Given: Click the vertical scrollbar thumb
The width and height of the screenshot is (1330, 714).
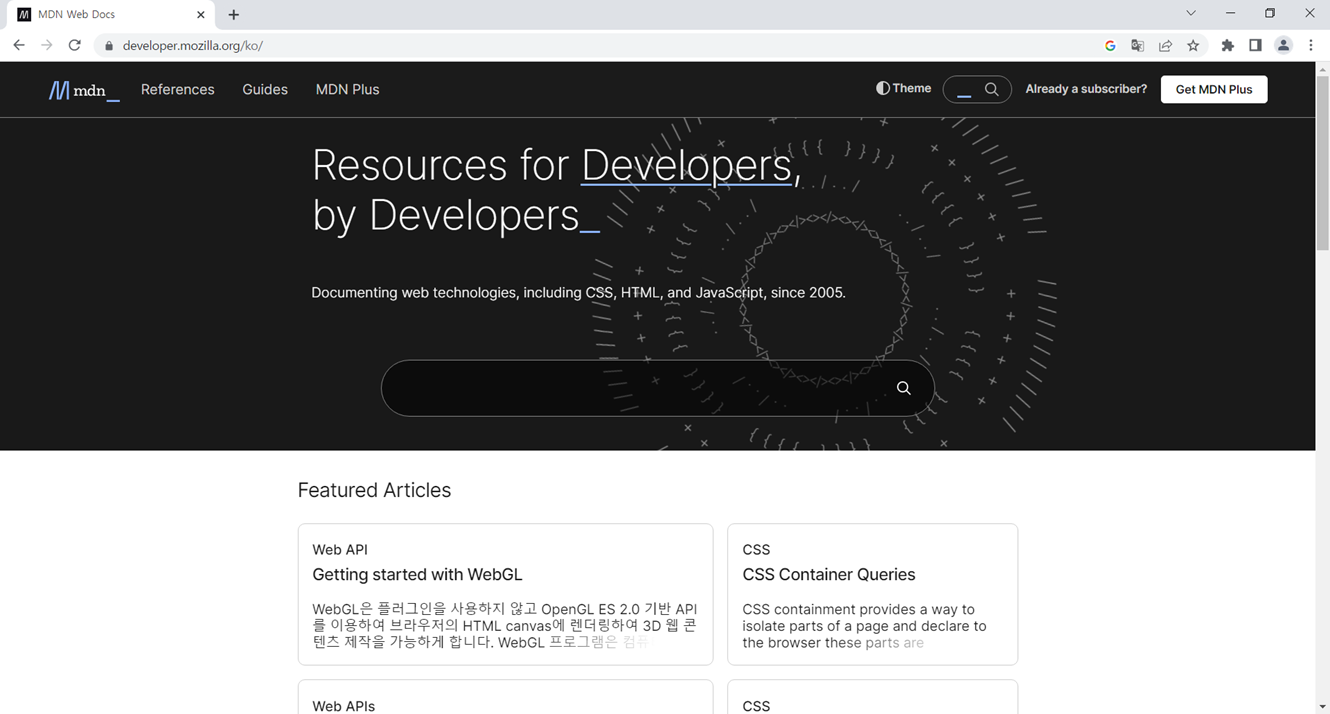Looking at the screenshot, I should pyautogui.click(x=1322, y=163).
